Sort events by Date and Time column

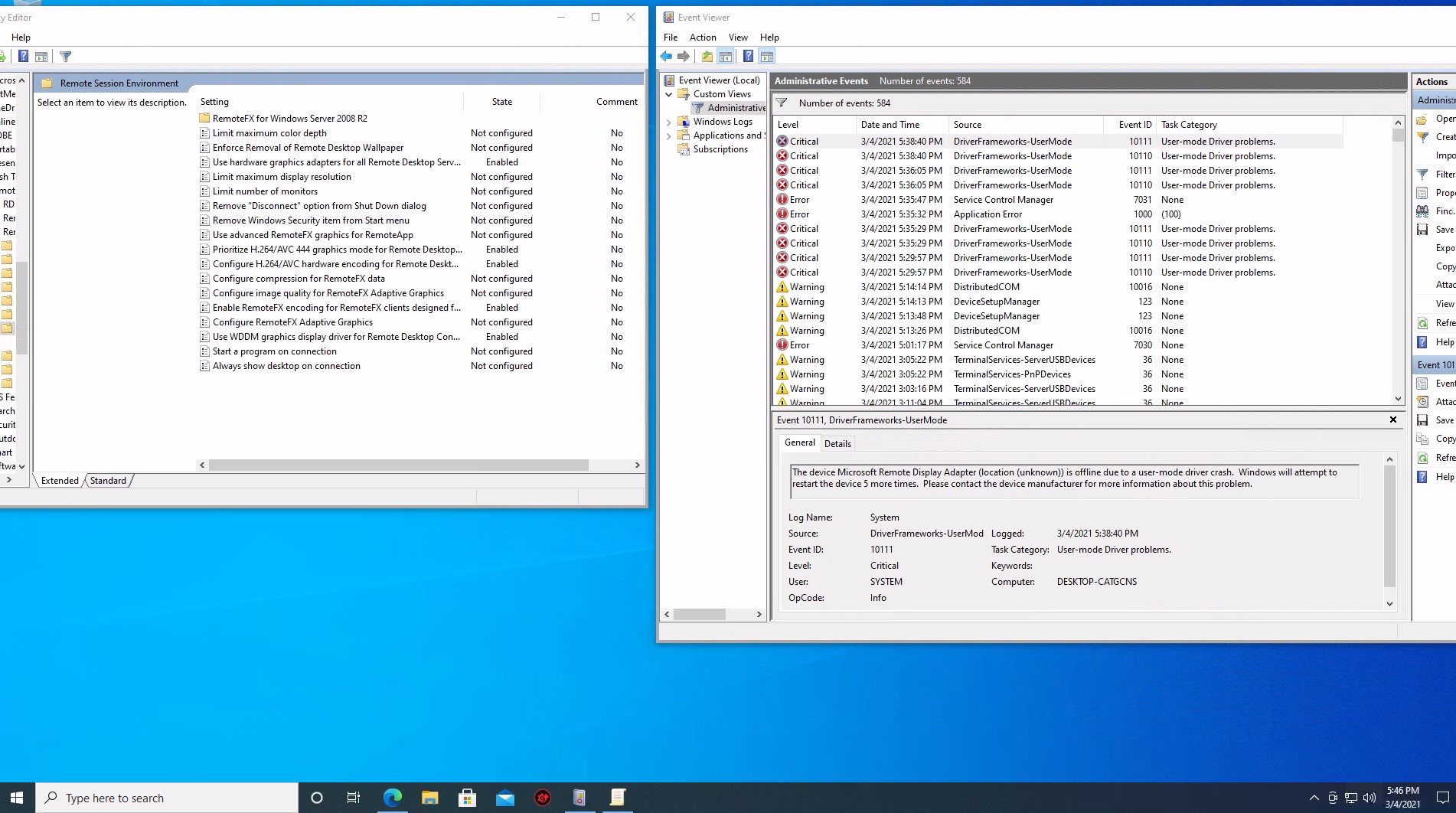pyautogui.click(x=903, y=125)
